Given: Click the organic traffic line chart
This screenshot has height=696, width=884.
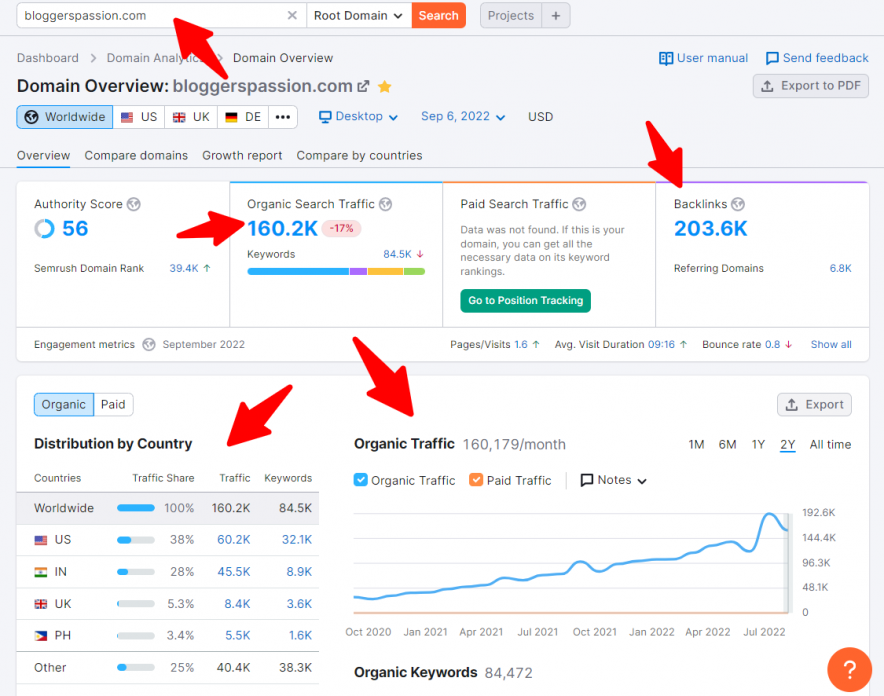Looking at the screenshot, I should point(571,562).
